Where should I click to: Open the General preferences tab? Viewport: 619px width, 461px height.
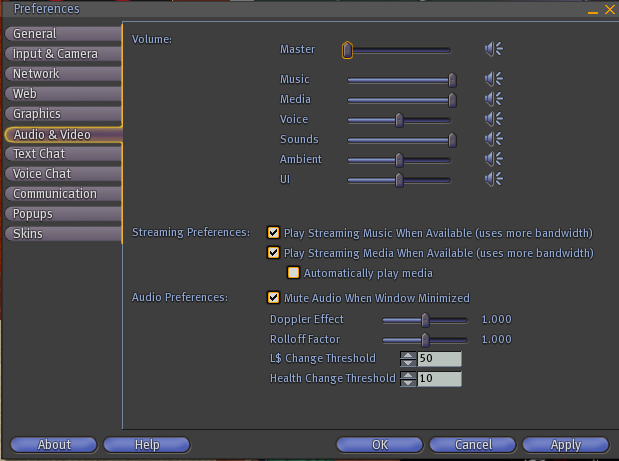pyautogui.click(x=63, y=34)
